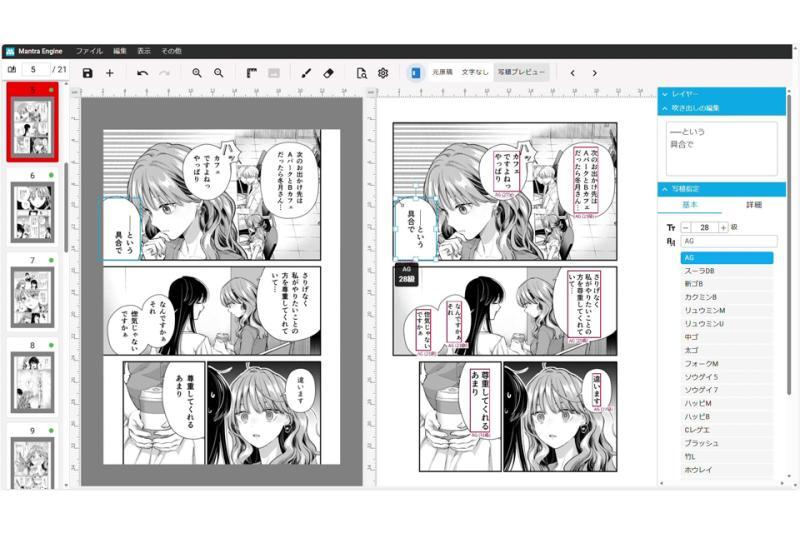This screenshot has height=533, width=800.
Task: Go to next page arrow
Action: click(x=594, y=73)
